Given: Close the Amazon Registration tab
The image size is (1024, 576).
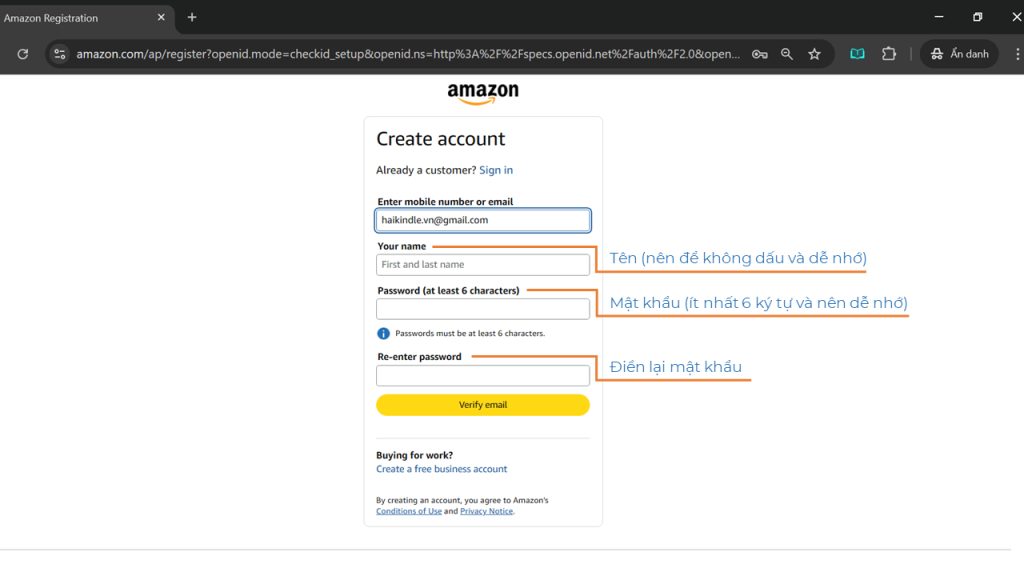Looking at the screenshot, I should [161, 18].
